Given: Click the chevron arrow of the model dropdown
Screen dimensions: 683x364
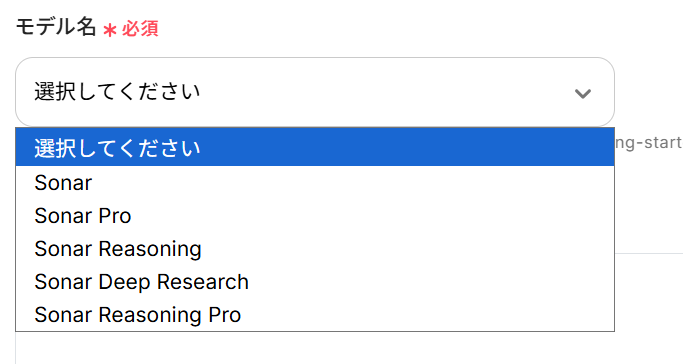Looking at the screenshot, I should click(x=582, y=93).
